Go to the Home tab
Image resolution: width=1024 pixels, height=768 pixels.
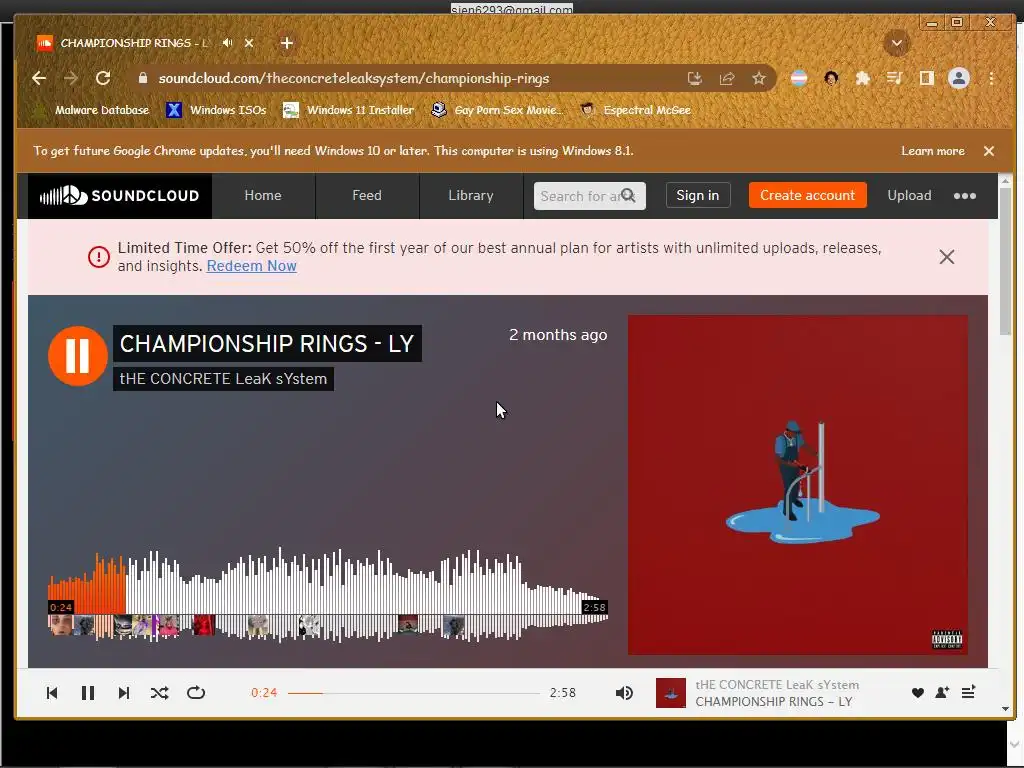point(263,196)
